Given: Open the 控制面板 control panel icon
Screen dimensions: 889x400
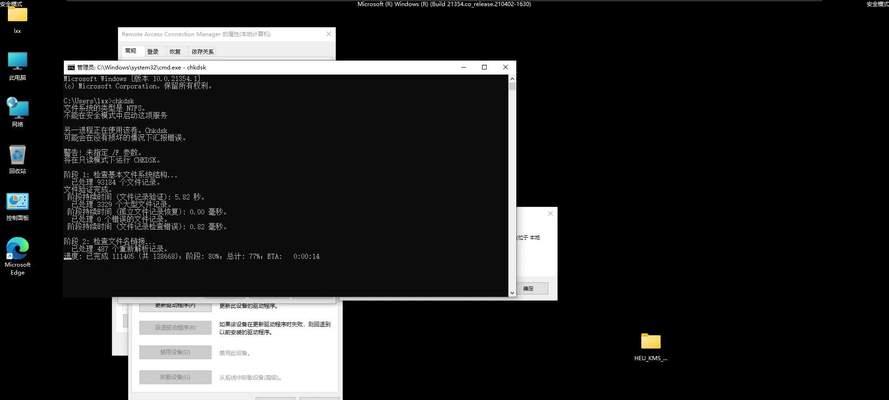Looking at the screenshot, I should 17,206.
